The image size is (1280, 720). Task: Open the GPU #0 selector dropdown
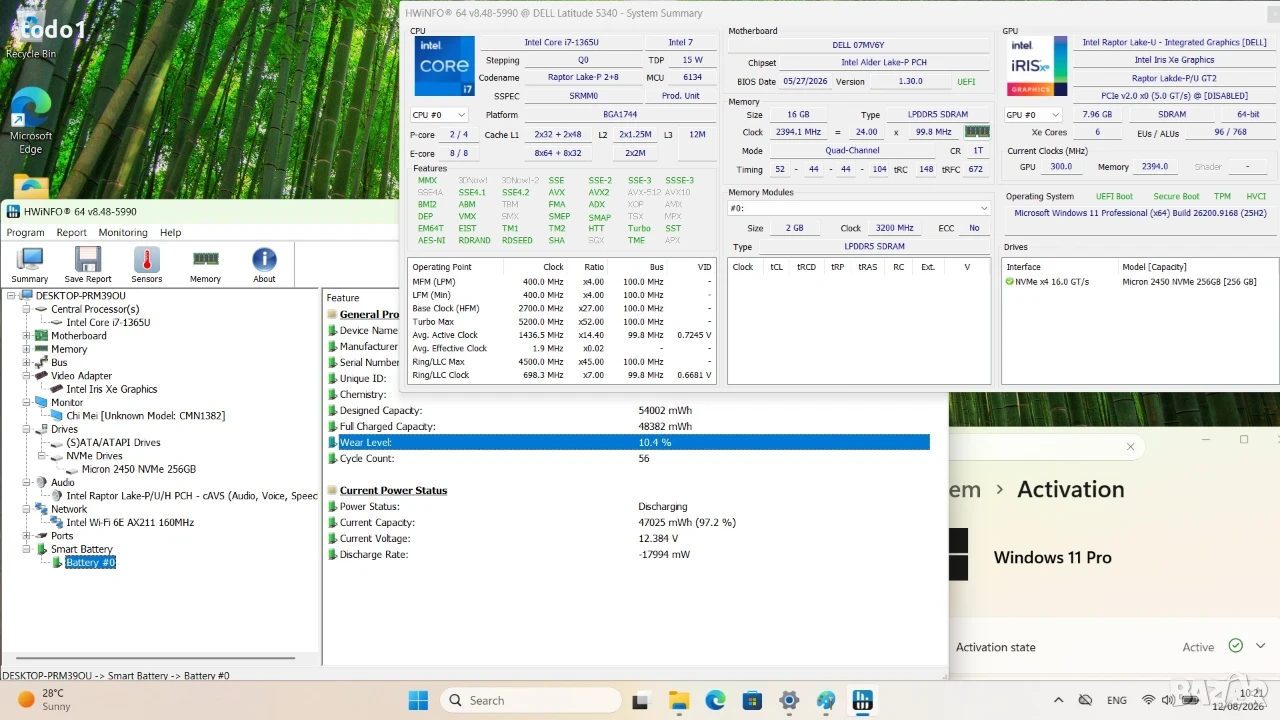[1033, 115]
